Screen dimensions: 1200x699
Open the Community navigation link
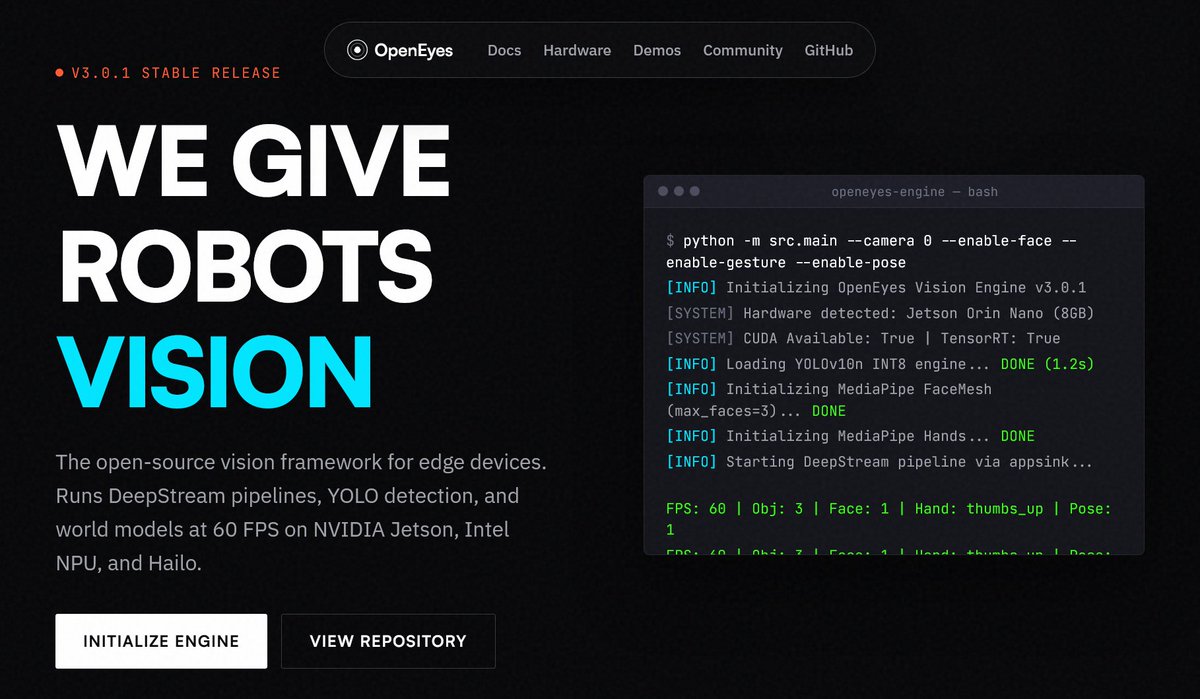[743, 50]
